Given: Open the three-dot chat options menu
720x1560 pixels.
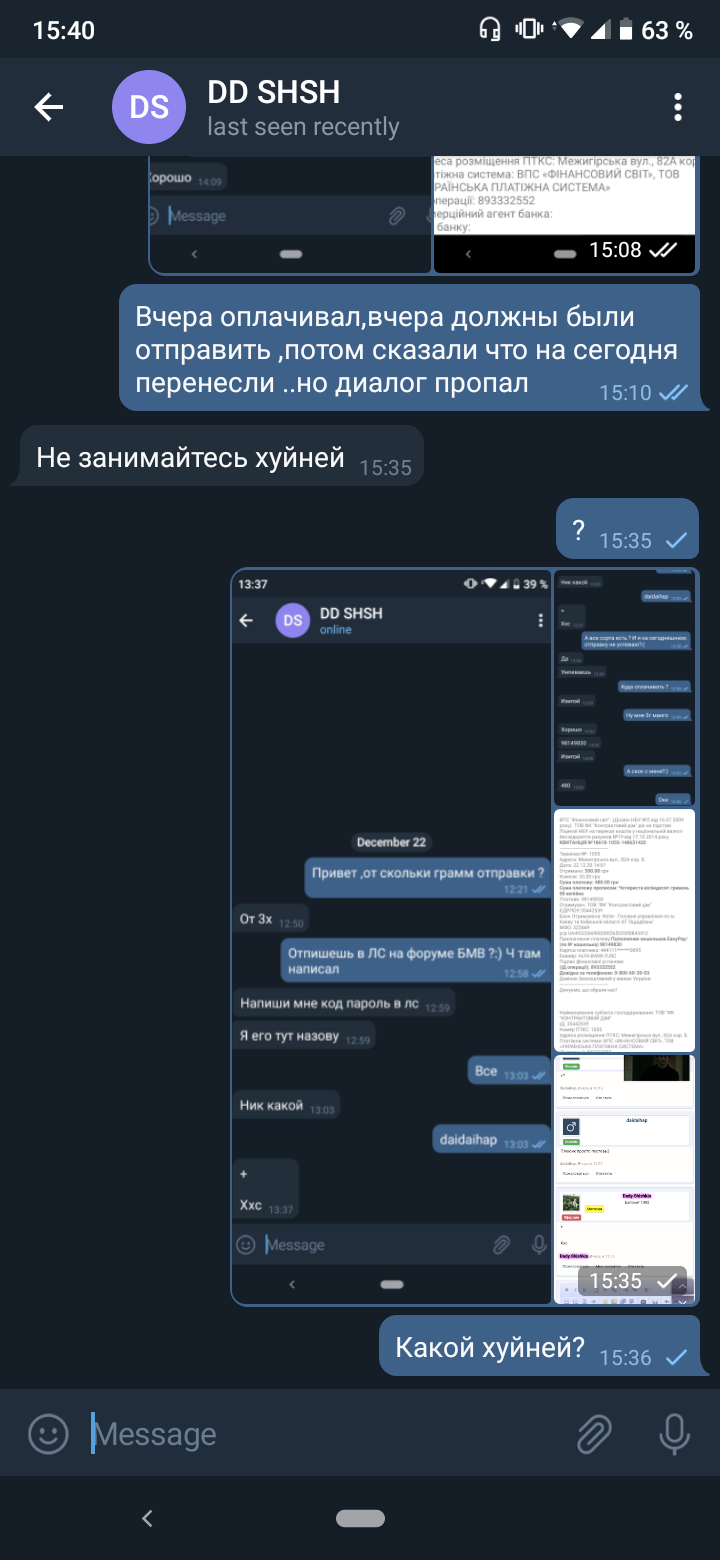Looking at the screenshot, I should (678, 107).
